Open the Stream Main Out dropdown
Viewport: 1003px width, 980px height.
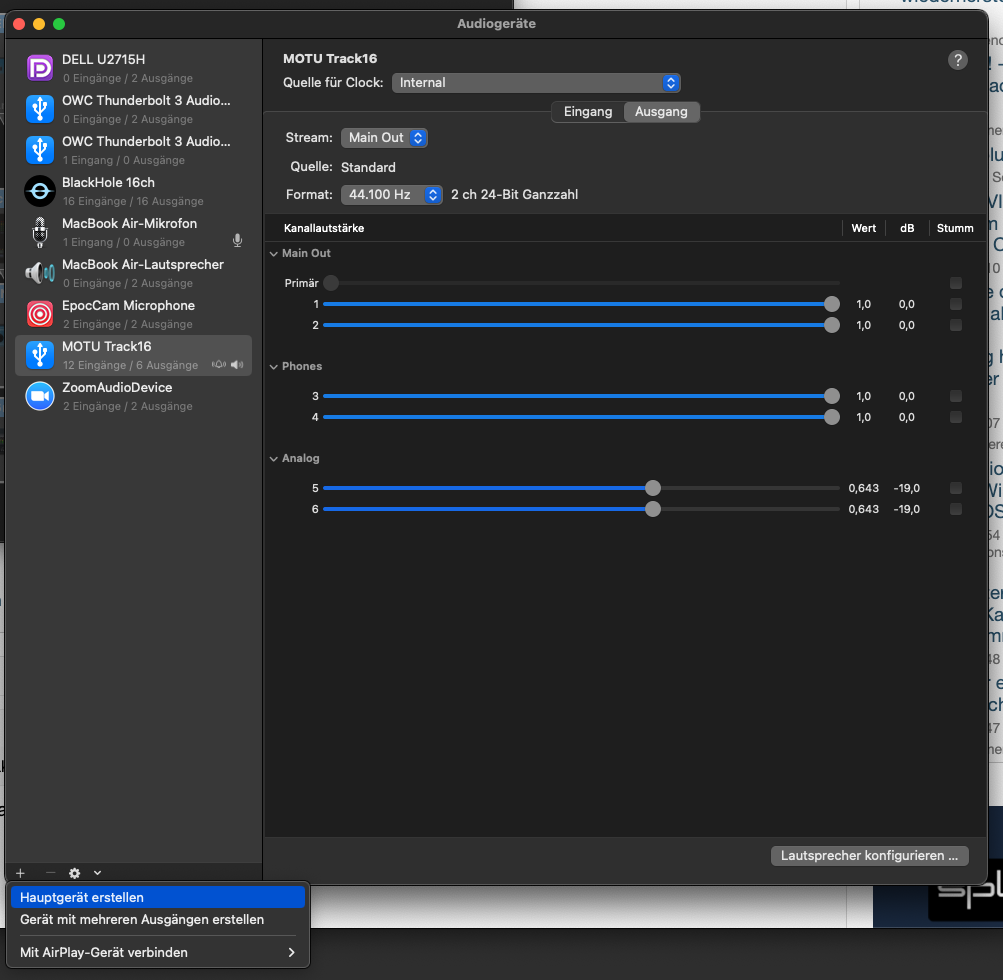pyautogui.click(x=384, y=138)
